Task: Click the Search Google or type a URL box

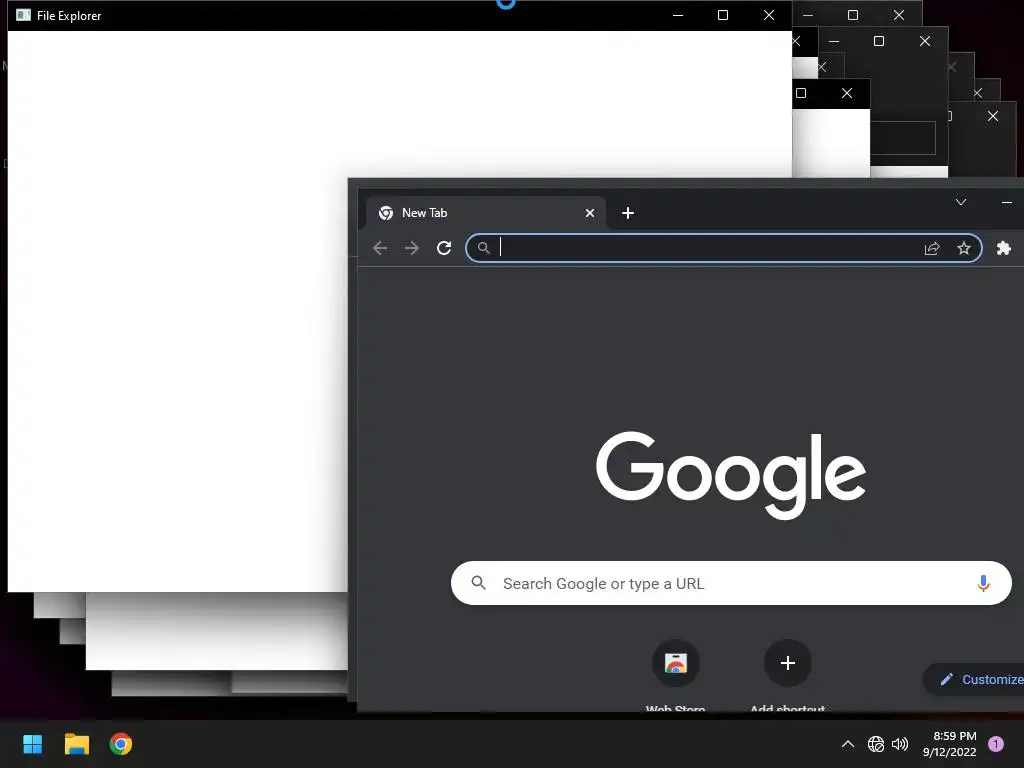Action: tap(731, 583)
